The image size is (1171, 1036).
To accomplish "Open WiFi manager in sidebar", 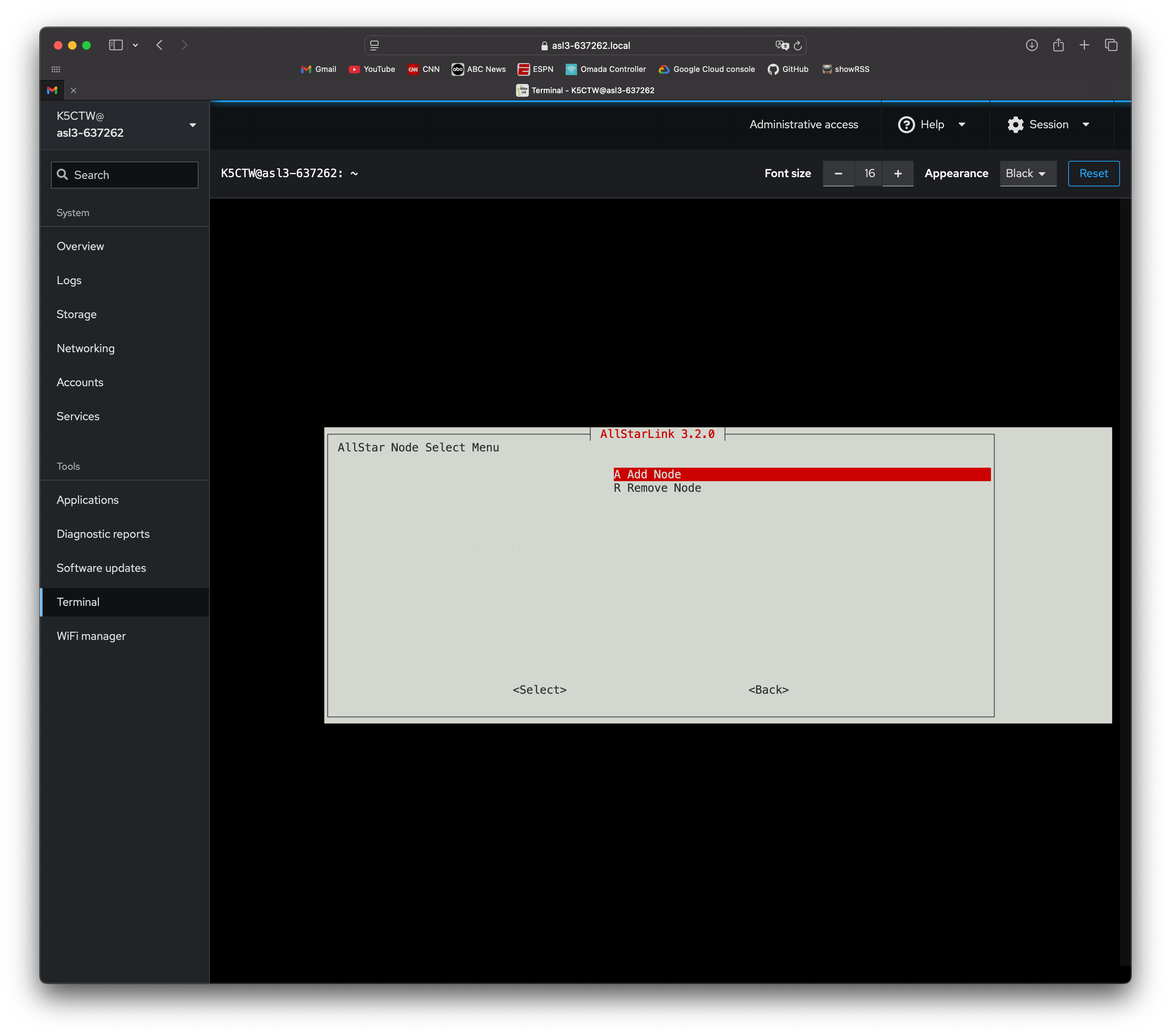I will [x=91, y=636].
